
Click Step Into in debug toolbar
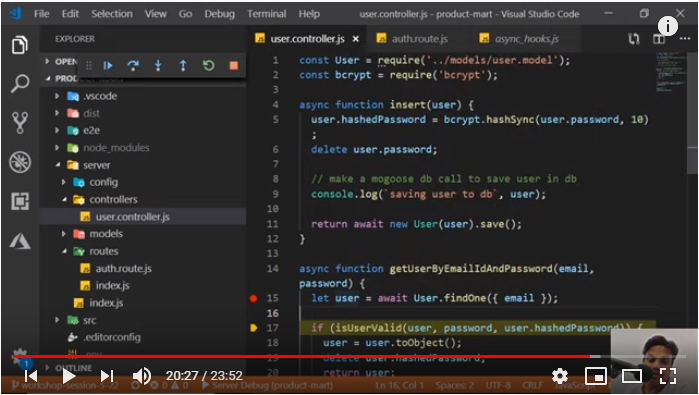[x=158, y=66]
